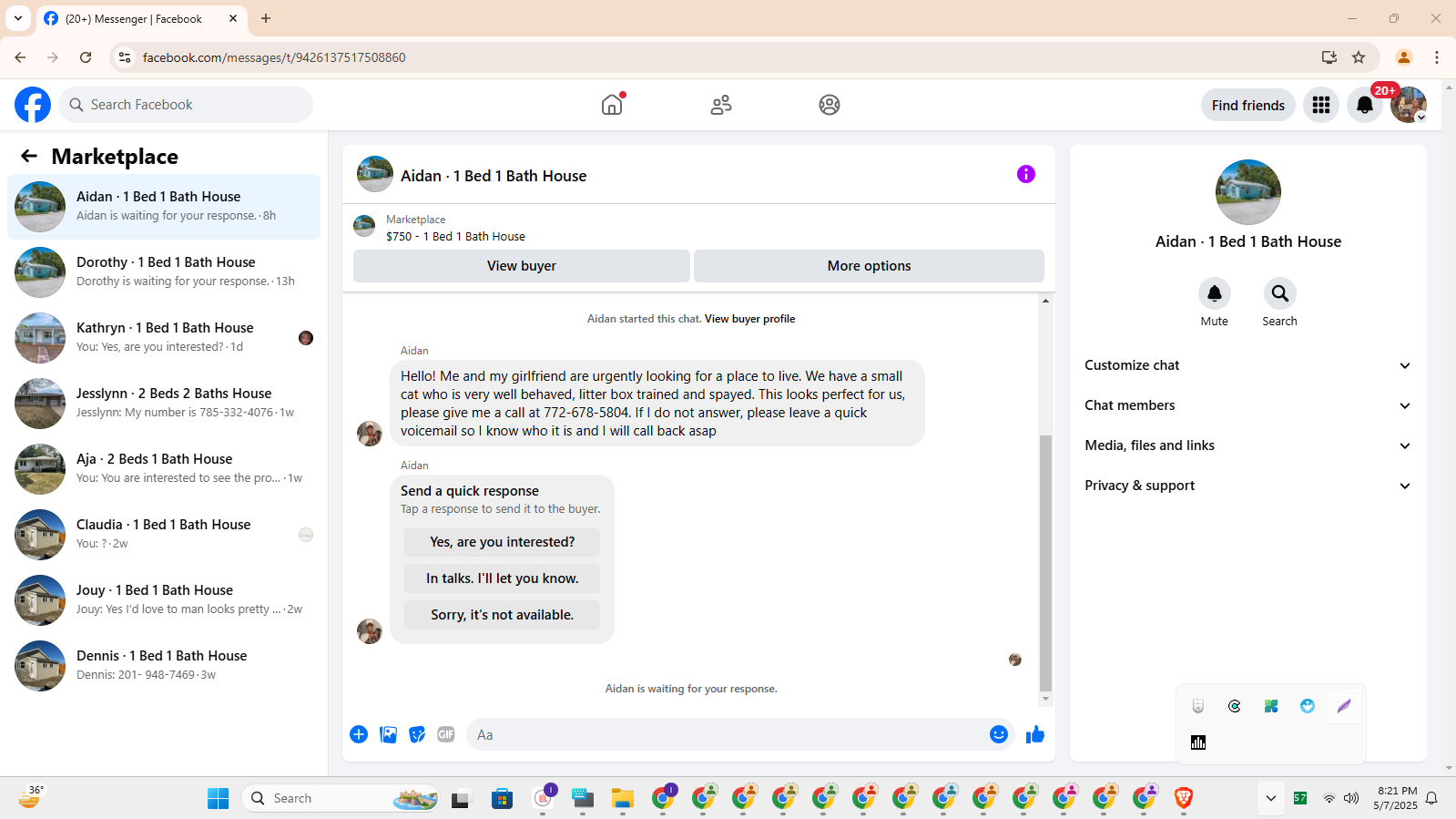Reload the page

pos(86,57)
